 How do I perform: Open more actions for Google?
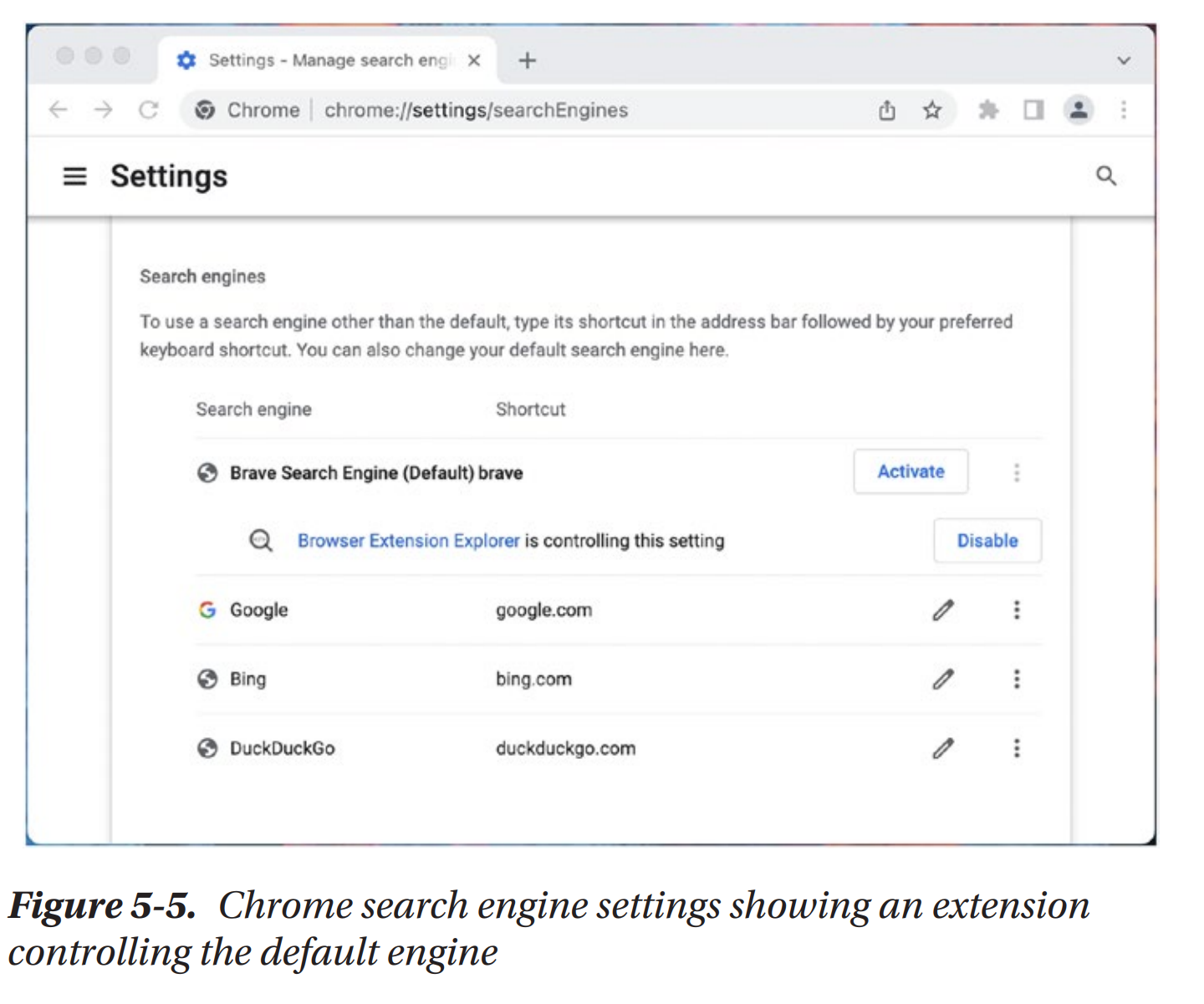(1017, 610)
